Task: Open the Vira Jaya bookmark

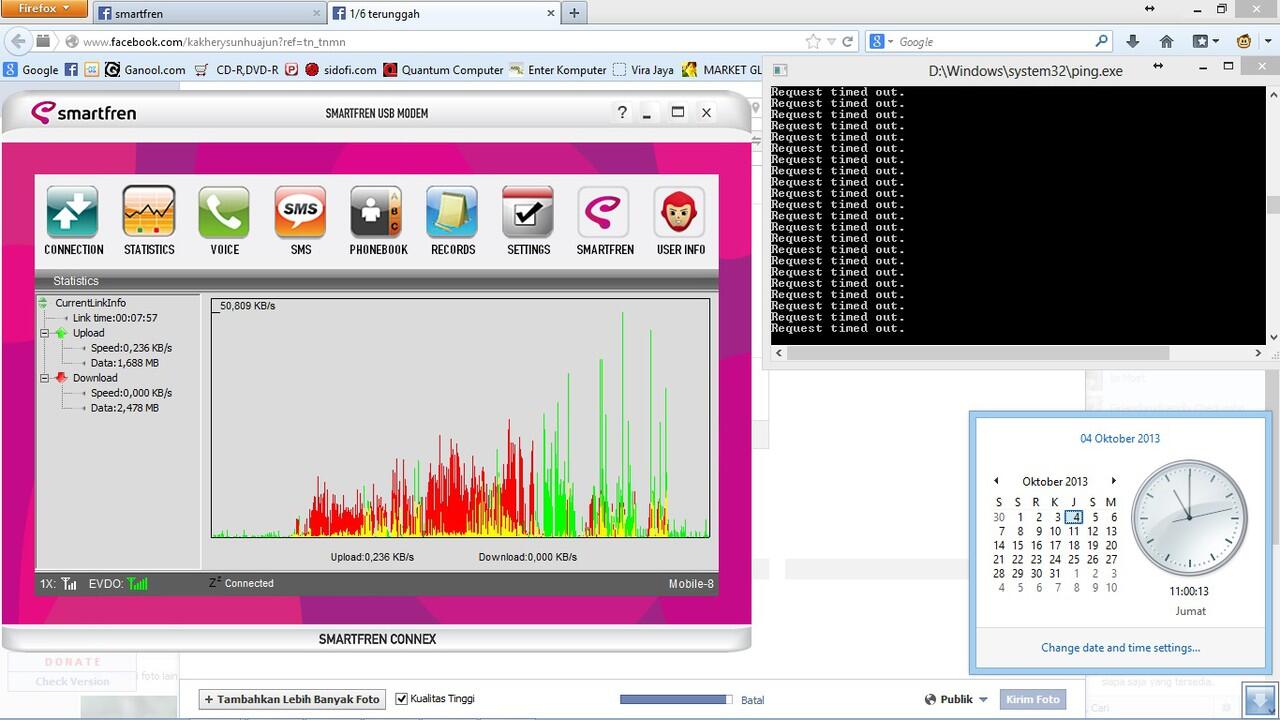Action: pos(643,70)
